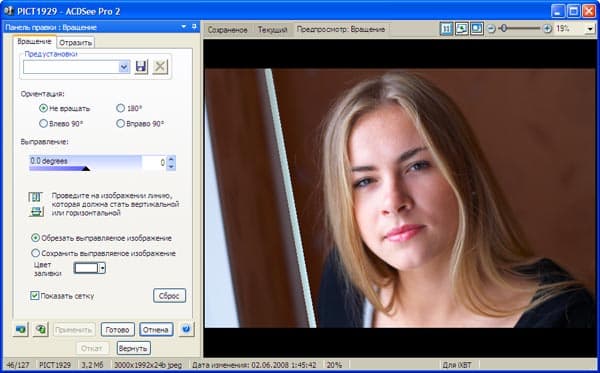Click the 3.2 Мб file size status entry

pos(94,365)
